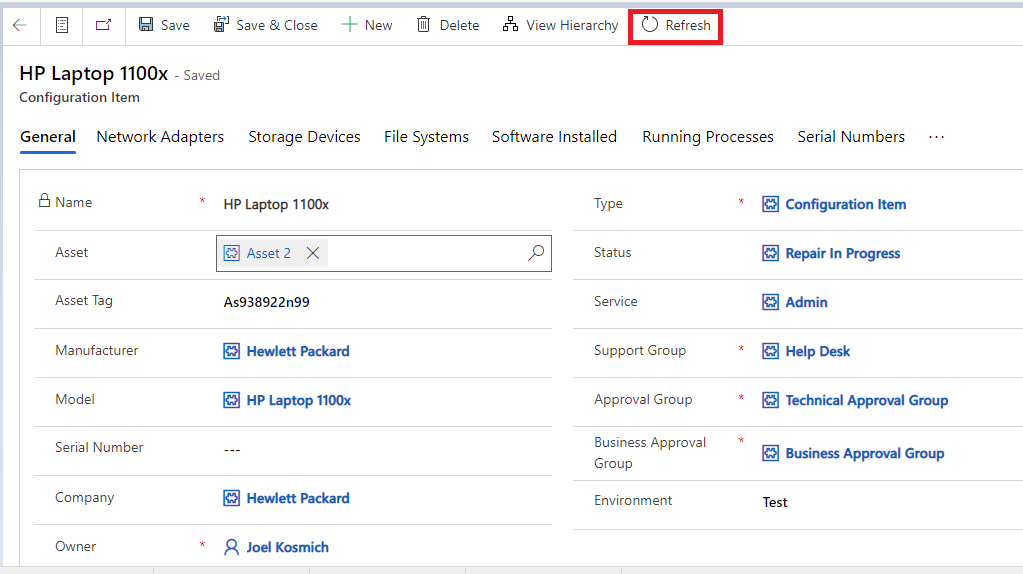
Task: Click icon beside Repair In Progress
Action: tap(771, 253)
